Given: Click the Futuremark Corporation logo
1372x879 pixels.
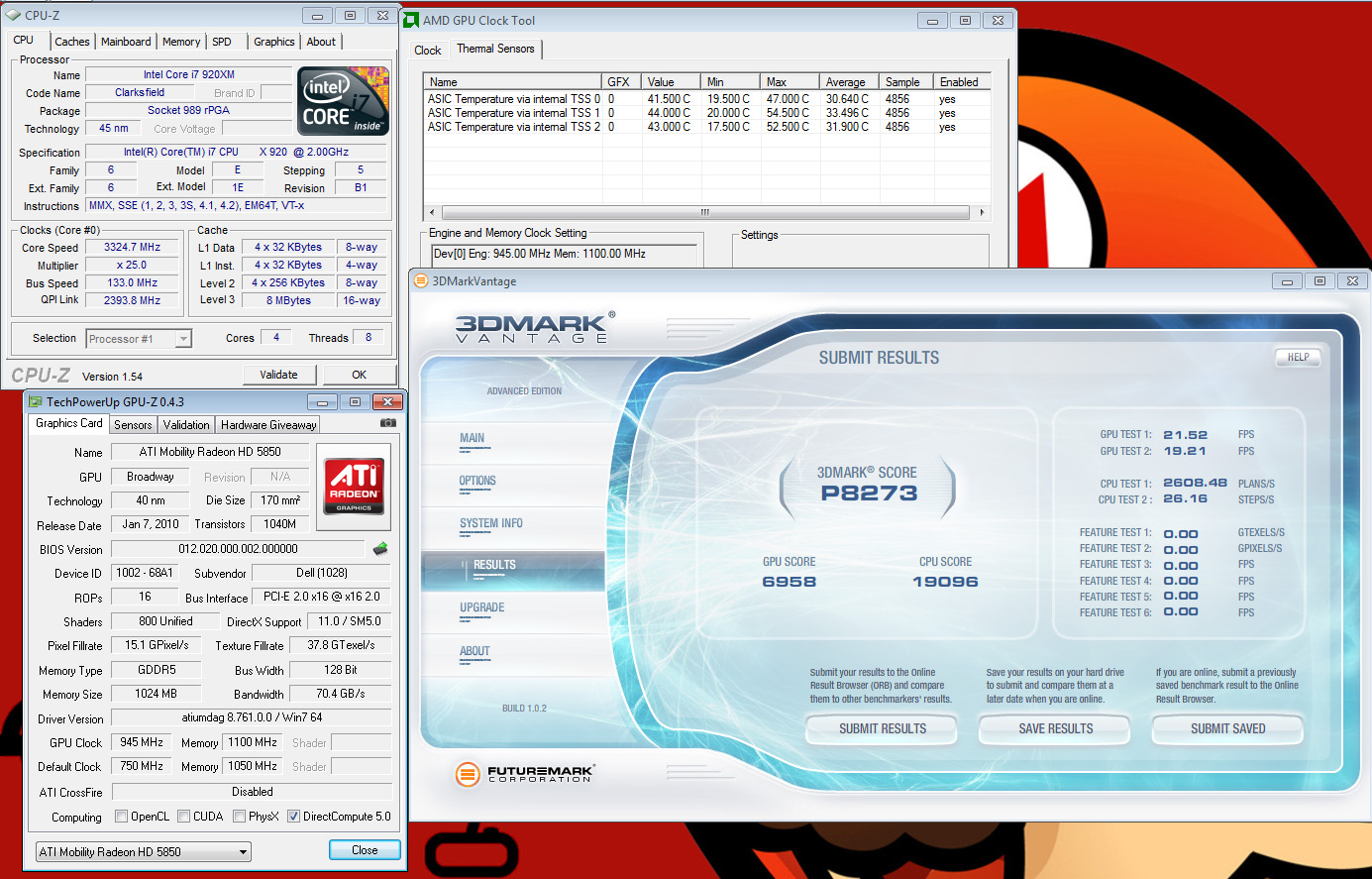Looking at the screenshot, I should coord(524,773).
